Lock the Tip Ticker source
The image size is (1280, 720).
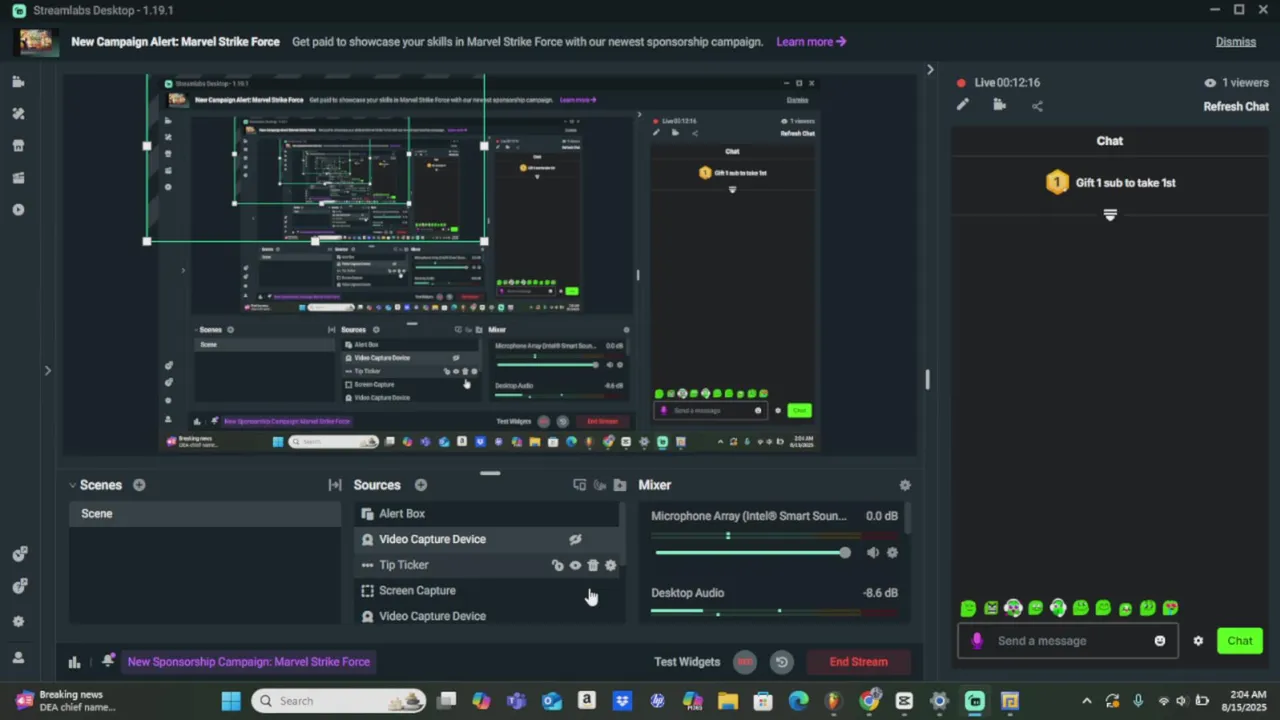557,565
